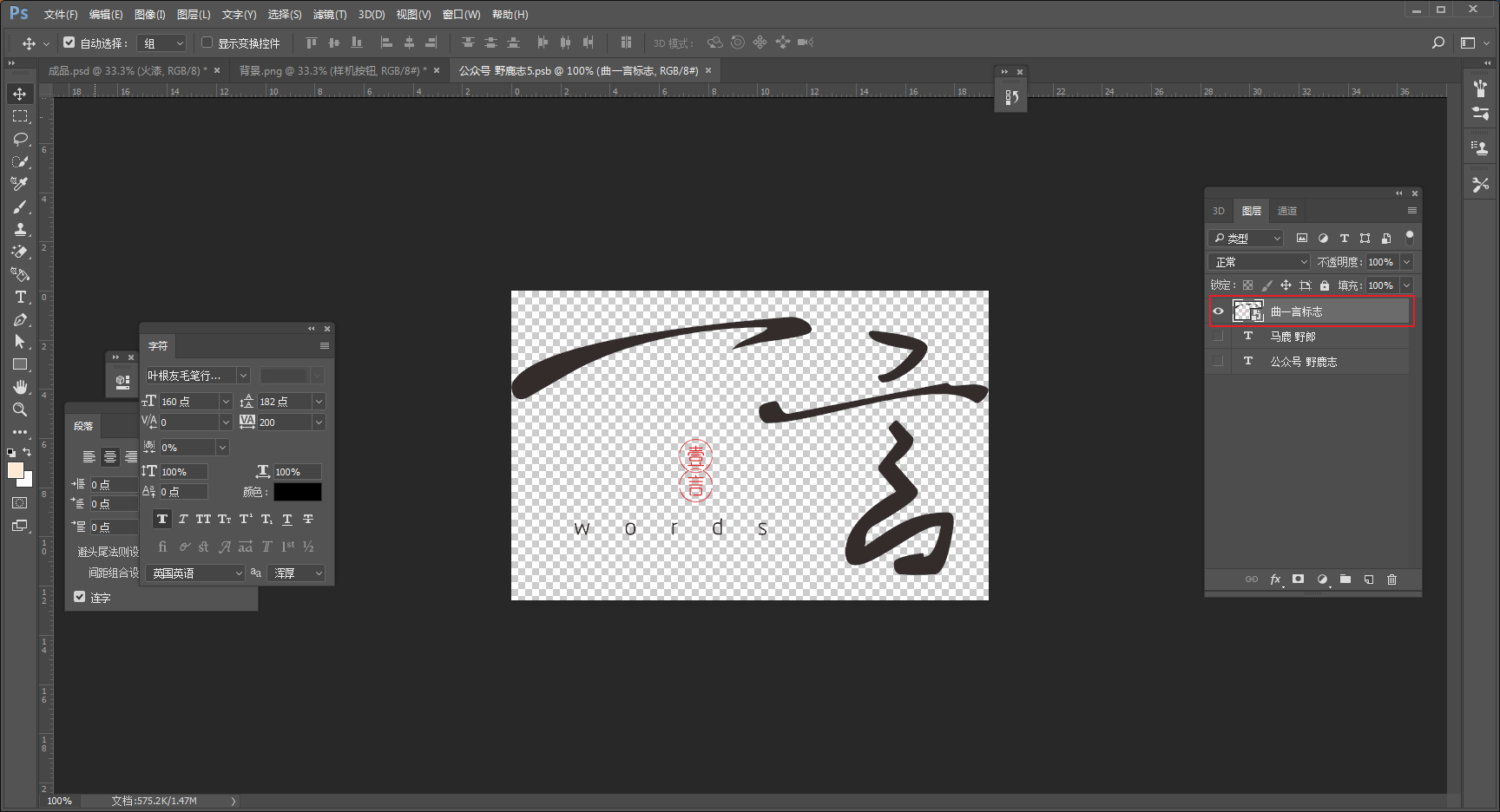Click the 曲一言标志 layer thumbnail

pyautogui.click(x=1248, y=311)
